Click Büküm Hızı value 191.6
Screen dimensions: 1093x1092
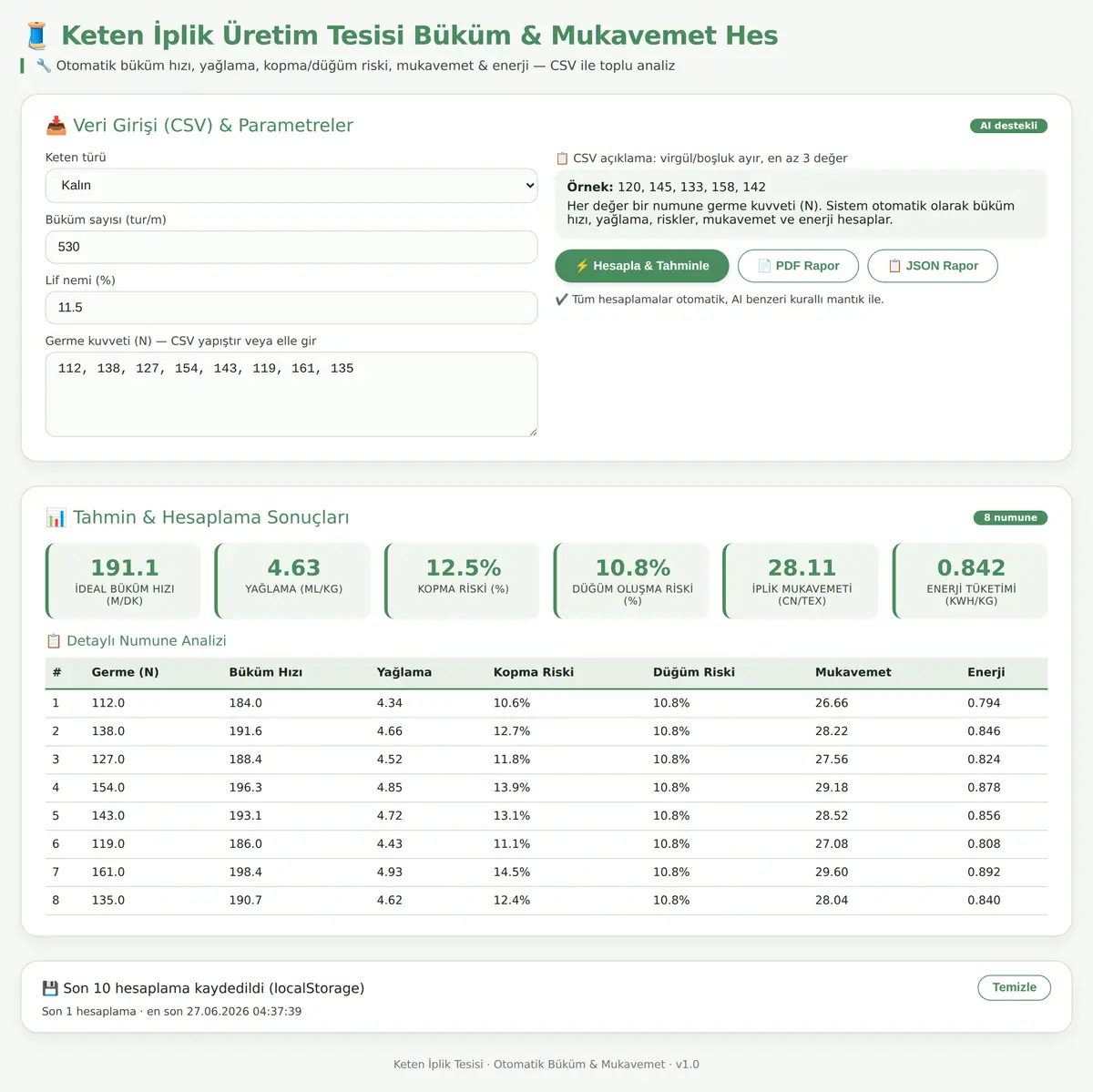pos(246,731)
